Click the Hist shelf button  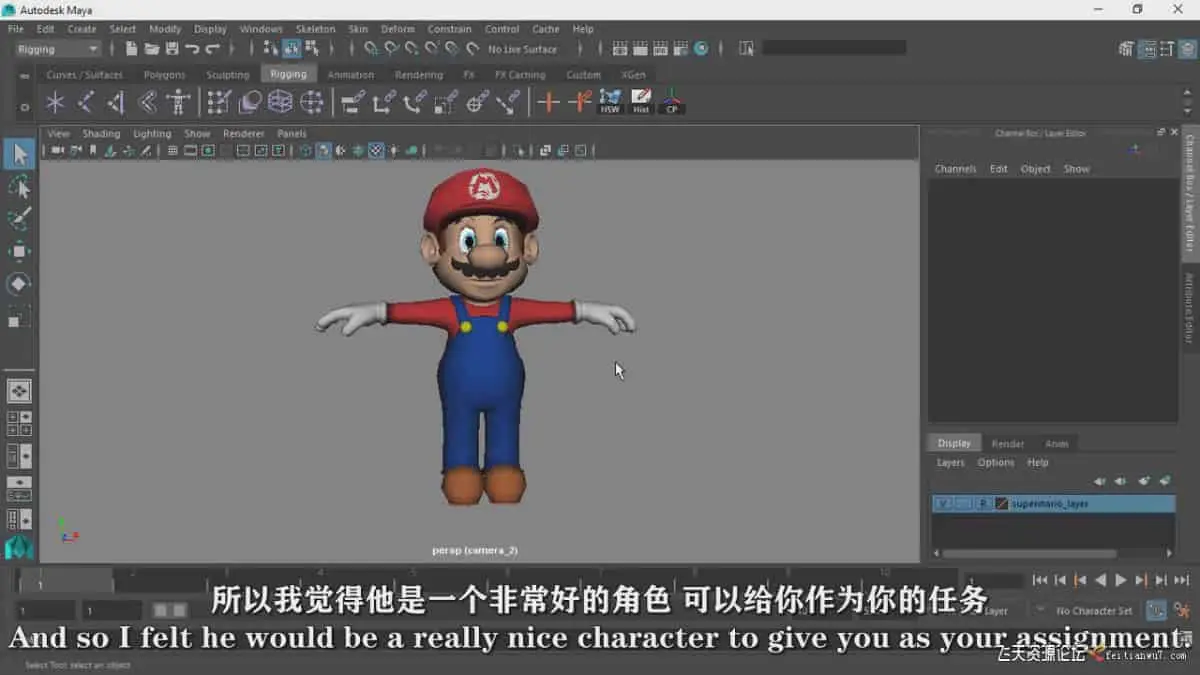641,102
